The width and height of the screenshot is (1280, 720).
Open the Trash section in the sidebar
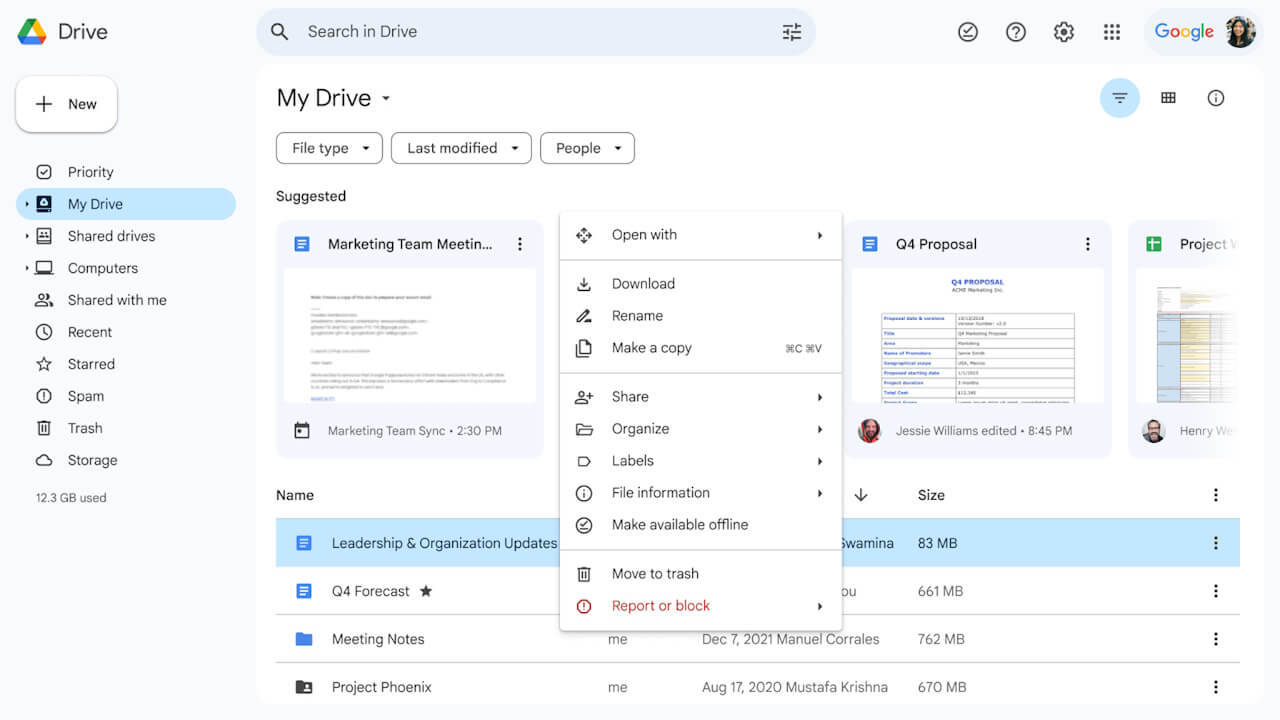83,428
